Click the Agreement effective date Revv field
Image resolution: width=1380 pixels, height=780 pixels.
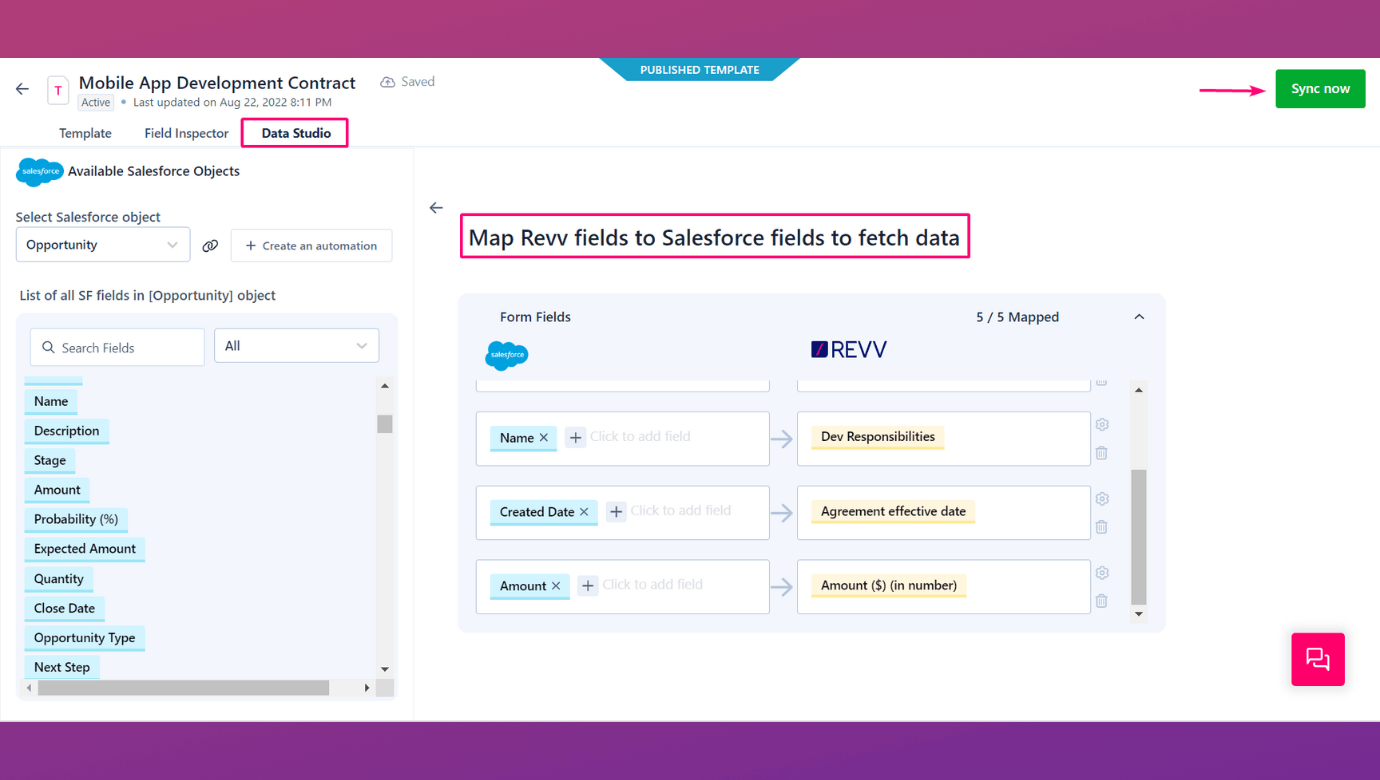[893, 512]
